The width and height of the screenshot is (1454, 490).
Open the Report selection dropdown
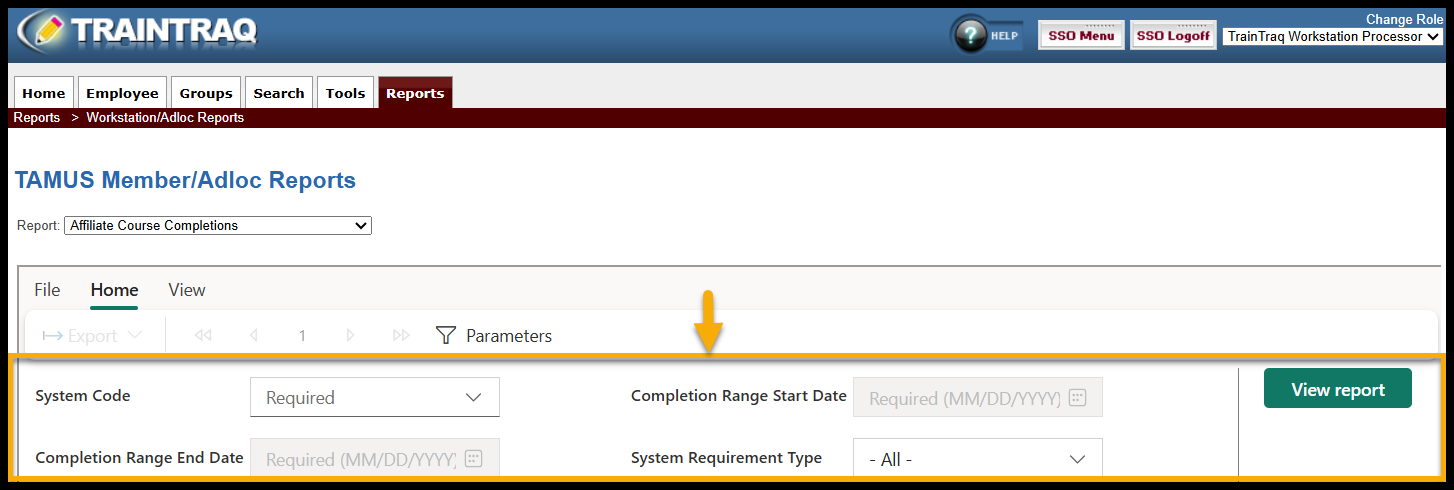tap(217, 226)
